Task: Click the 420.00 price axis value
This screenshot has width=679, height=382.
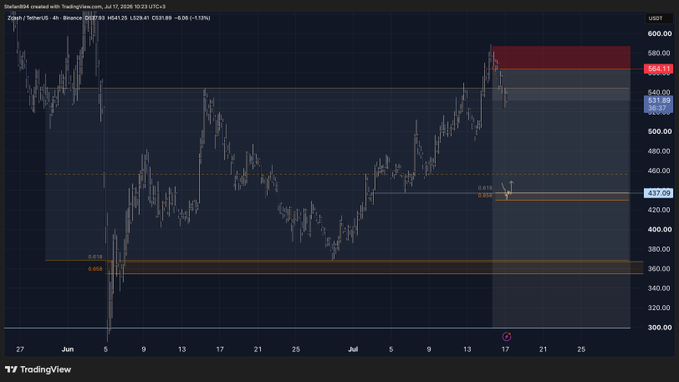Action: pyautogui.click(x=660, y=210)
